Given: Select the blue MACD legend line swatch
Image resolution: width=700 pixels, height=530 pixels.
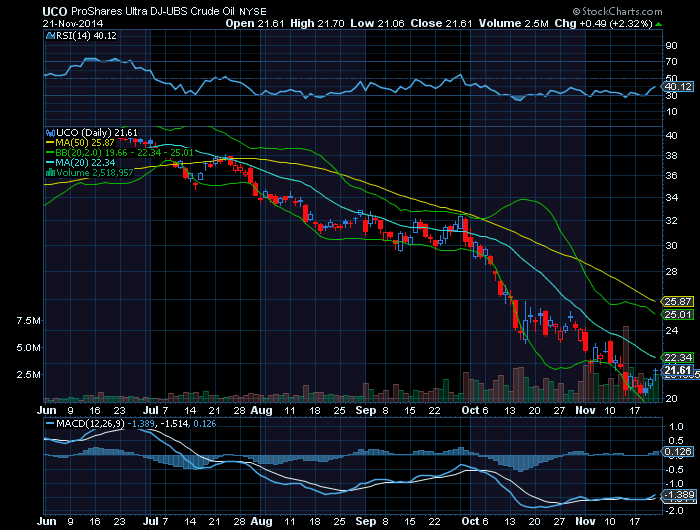Looking at the screenshot, I should [50, 423].
